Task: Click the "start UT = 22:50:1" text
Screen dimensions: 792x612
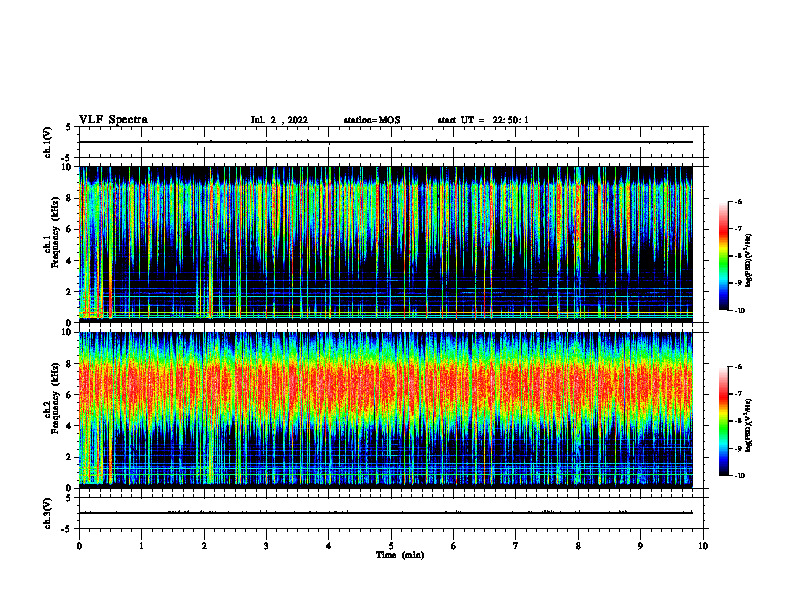Action: point(483,120)
